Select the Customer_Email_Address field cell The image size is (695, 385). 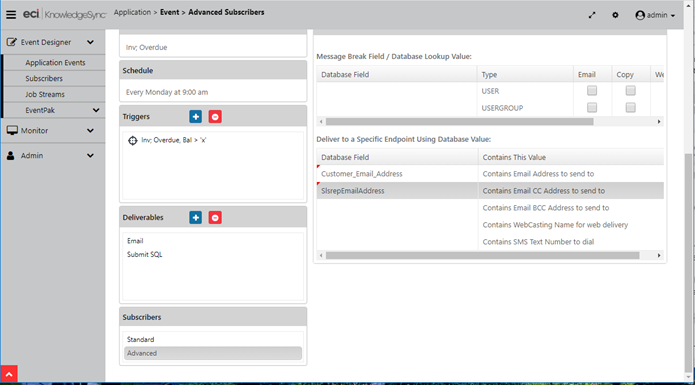pos(397,174)
